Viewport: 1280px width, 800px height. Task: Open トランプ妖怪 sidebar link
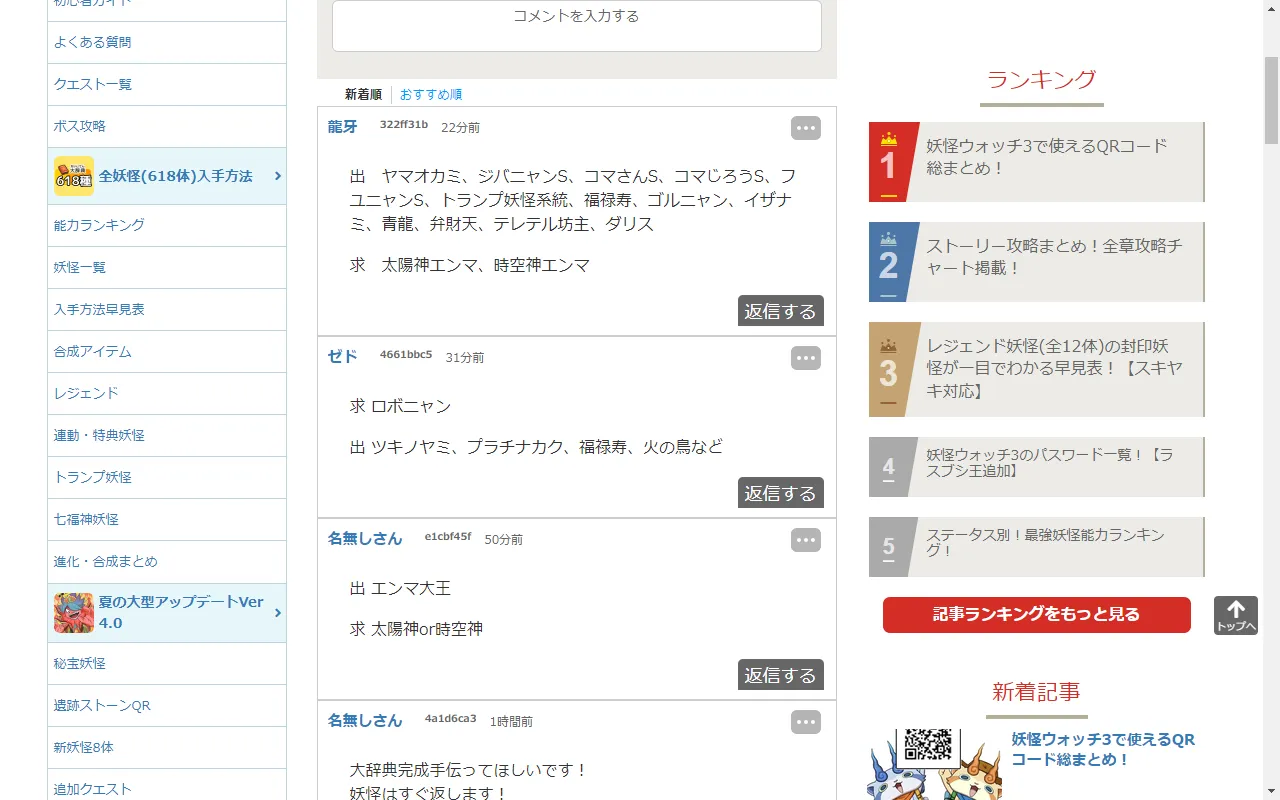167,477
